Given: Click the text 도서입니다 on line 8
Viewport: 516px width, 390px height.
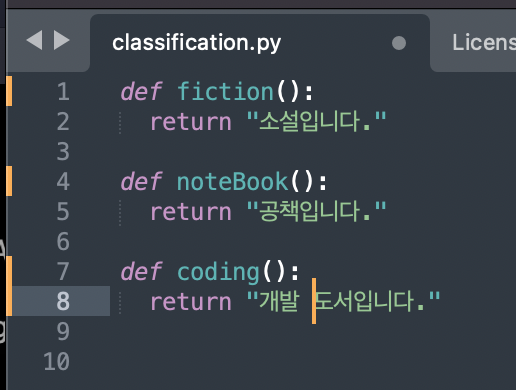Looking at the screenshot, I should (364, 301).
